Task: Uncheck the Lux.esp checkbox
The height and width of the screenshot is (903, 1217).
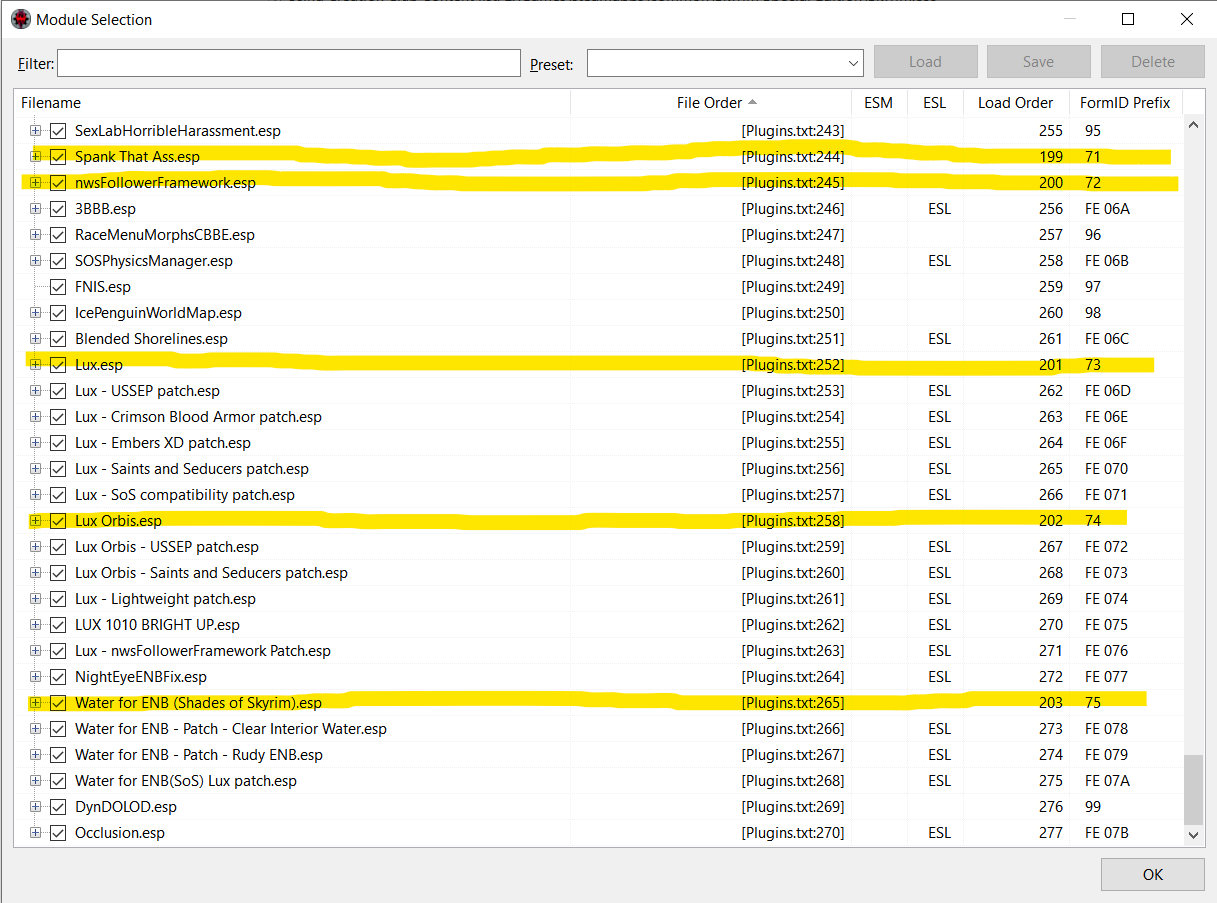Action: click(58, 365)
